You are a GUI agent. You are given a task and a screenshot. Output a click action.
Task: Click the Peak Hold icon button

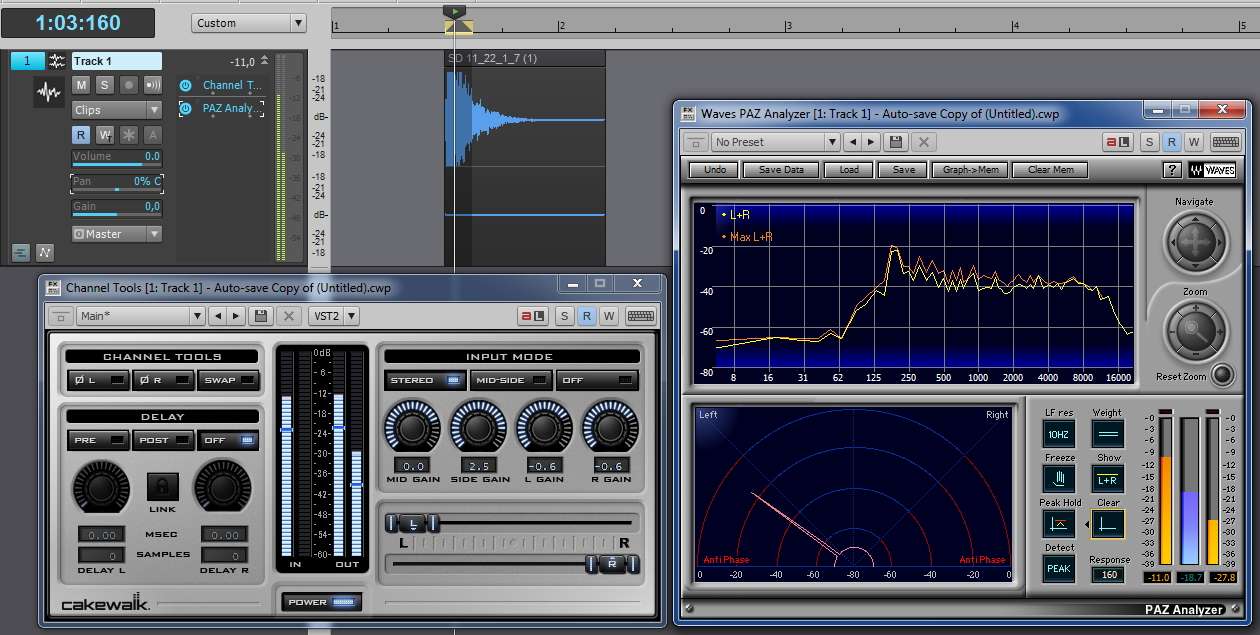point(1059,524)
